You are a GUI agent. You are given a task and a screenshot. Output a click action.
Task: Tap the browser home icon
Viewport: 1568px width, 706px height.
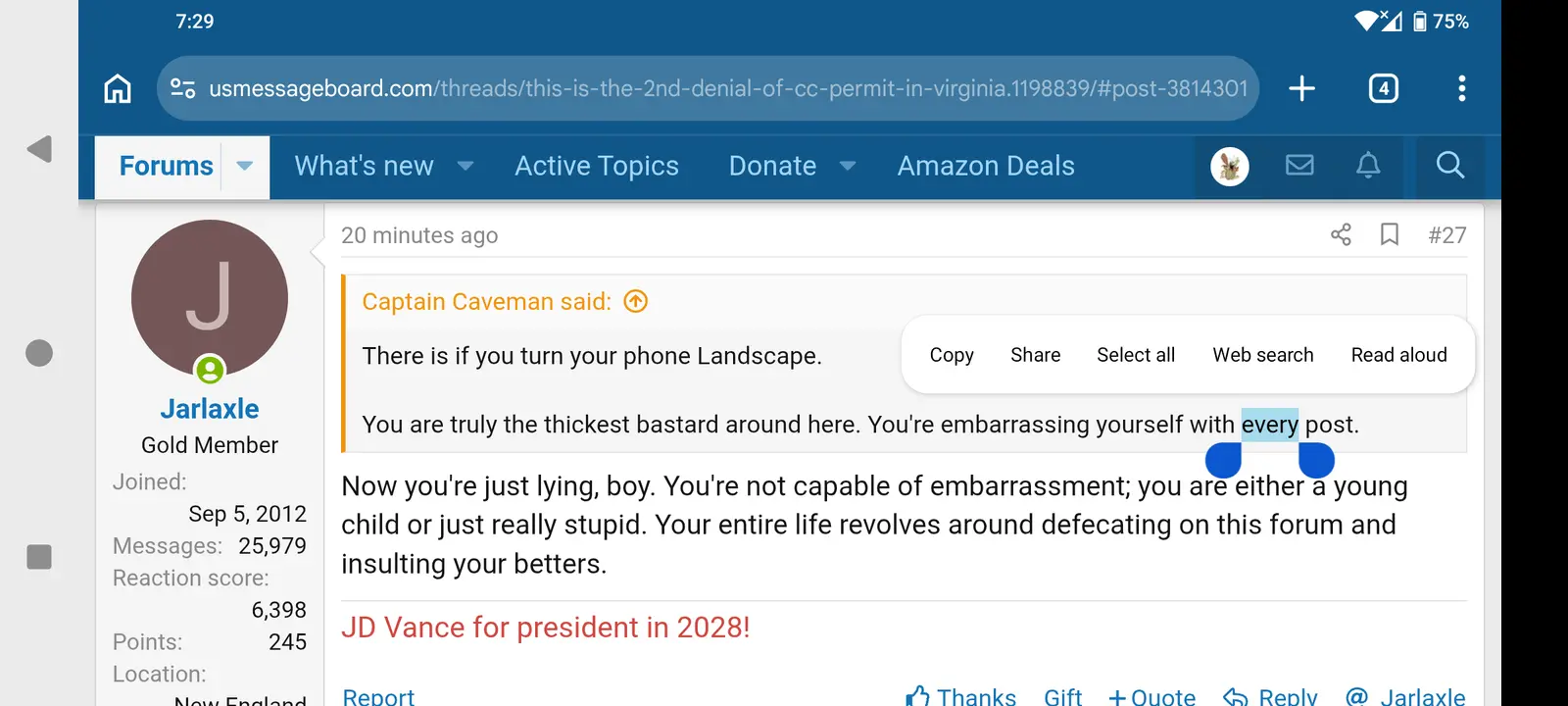pyautogui.click(x=118, y=88)
